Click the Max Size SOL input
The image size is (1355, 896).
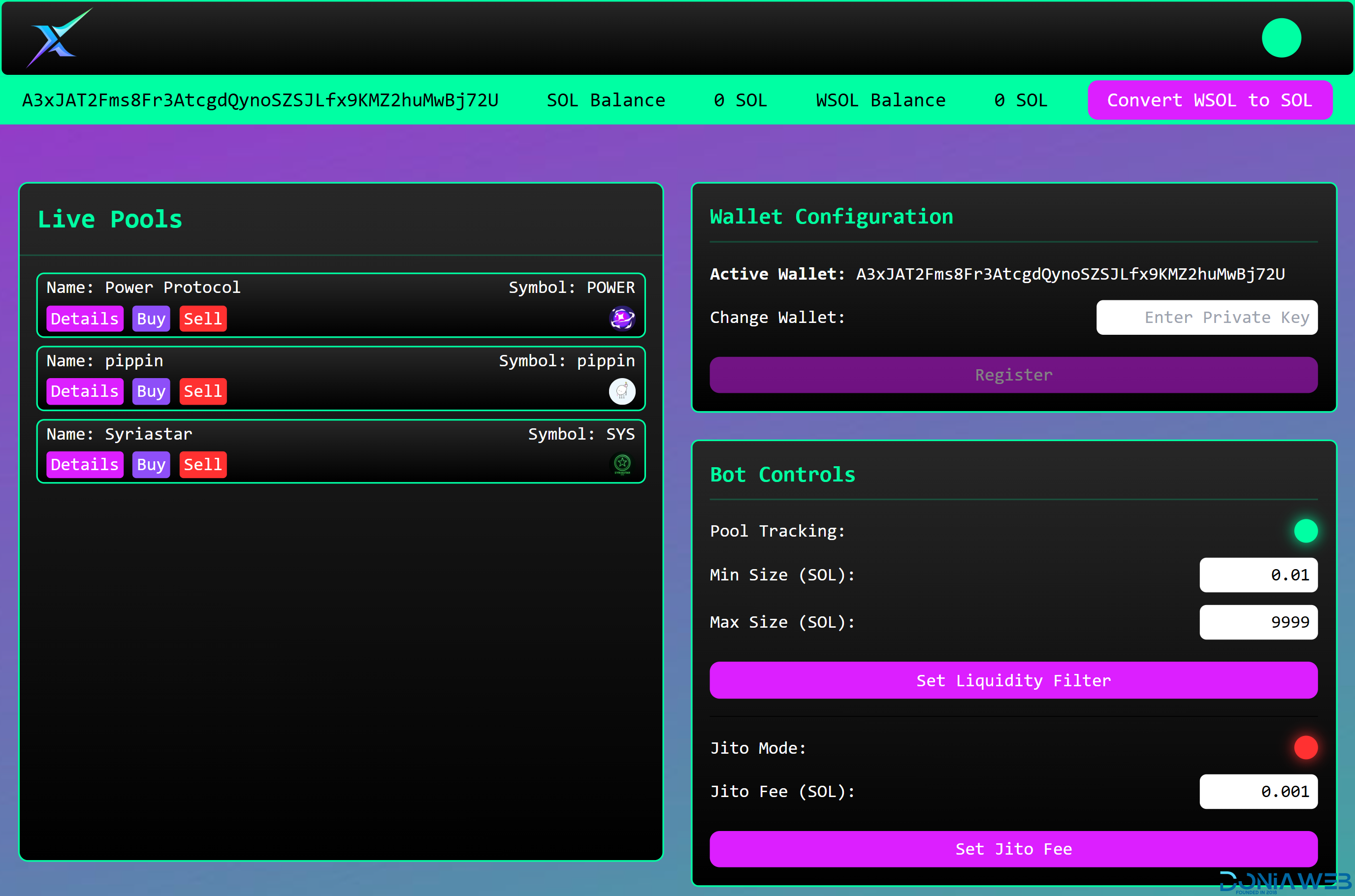1258,622
